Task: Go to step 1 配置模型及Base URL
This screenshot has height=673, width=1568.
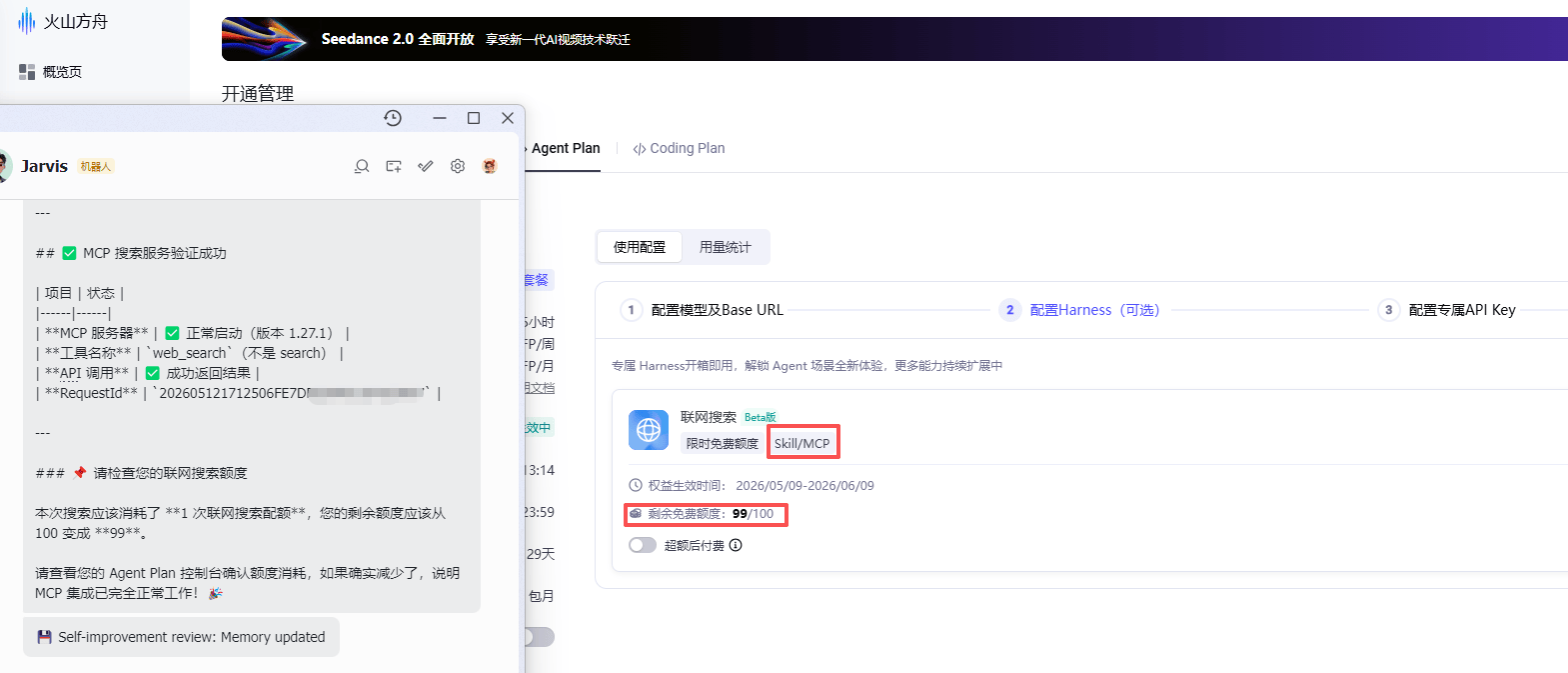Action: click(703, 310)
